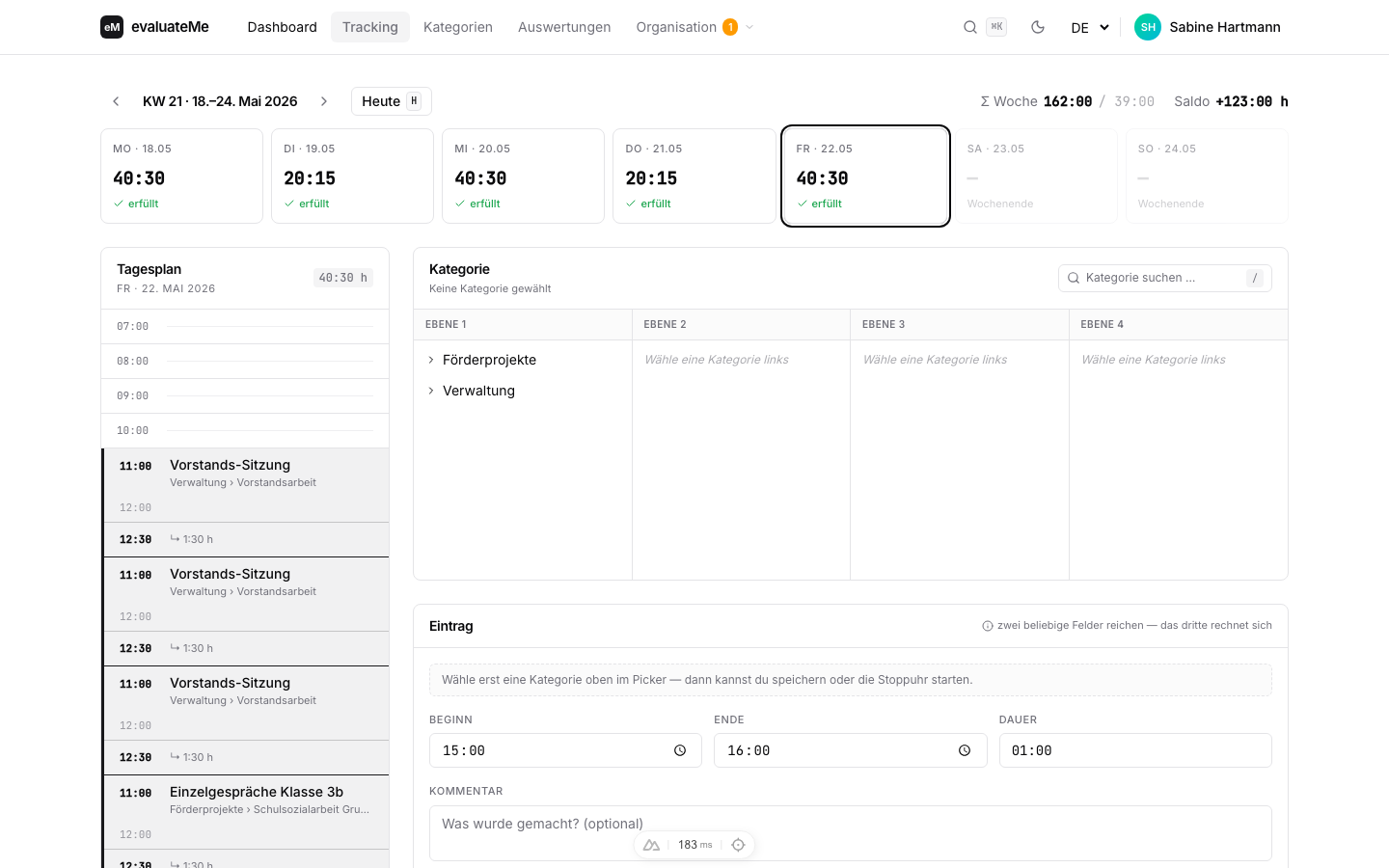This screenshot has width=1389, height=868.
Task: Jump to today with Heute button
Action: coord(392,101)
